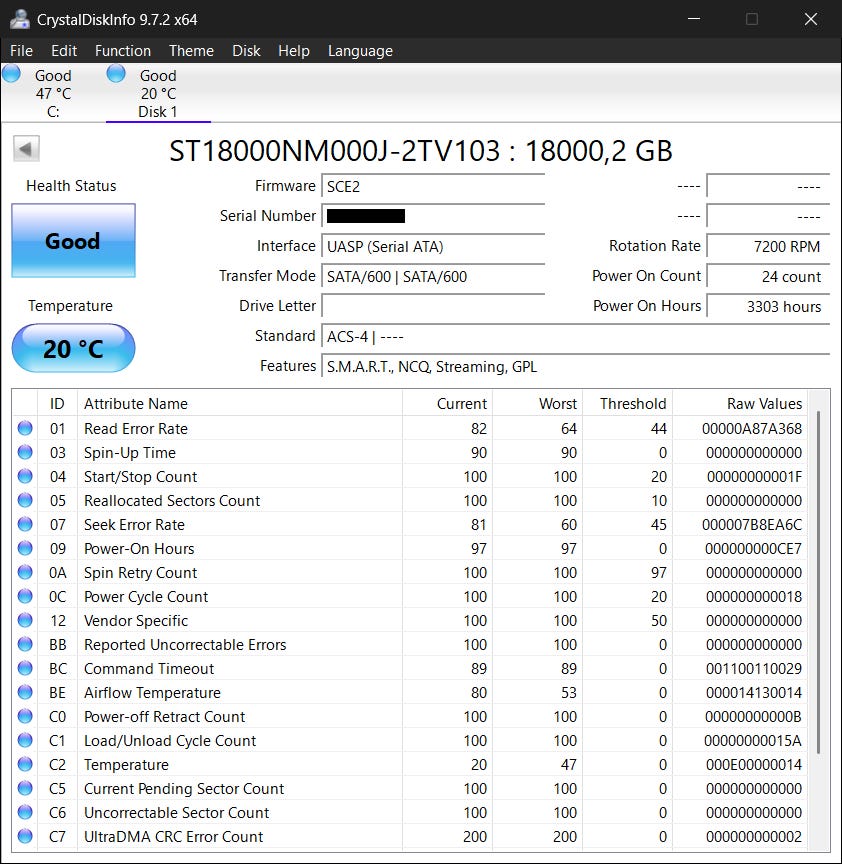Click the blue orb for Reallocated Sectors Count
The width and height of the screenshot is (842, 864).
click(25, 500)
